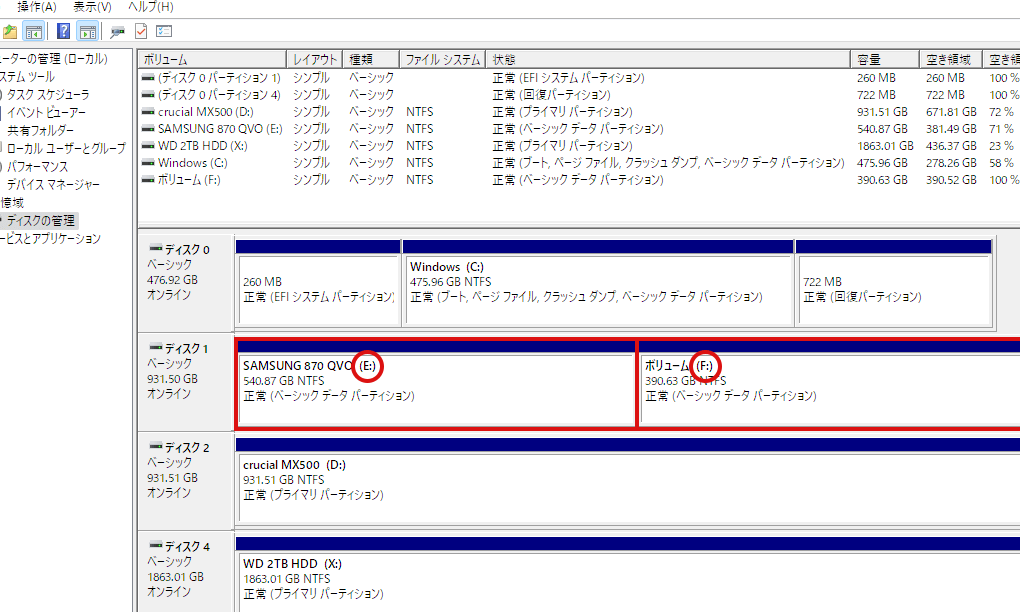The width and height of the screenshot is (1020, 612).
Task: Sort by ファイル システム column header
Action: [443, 60]
